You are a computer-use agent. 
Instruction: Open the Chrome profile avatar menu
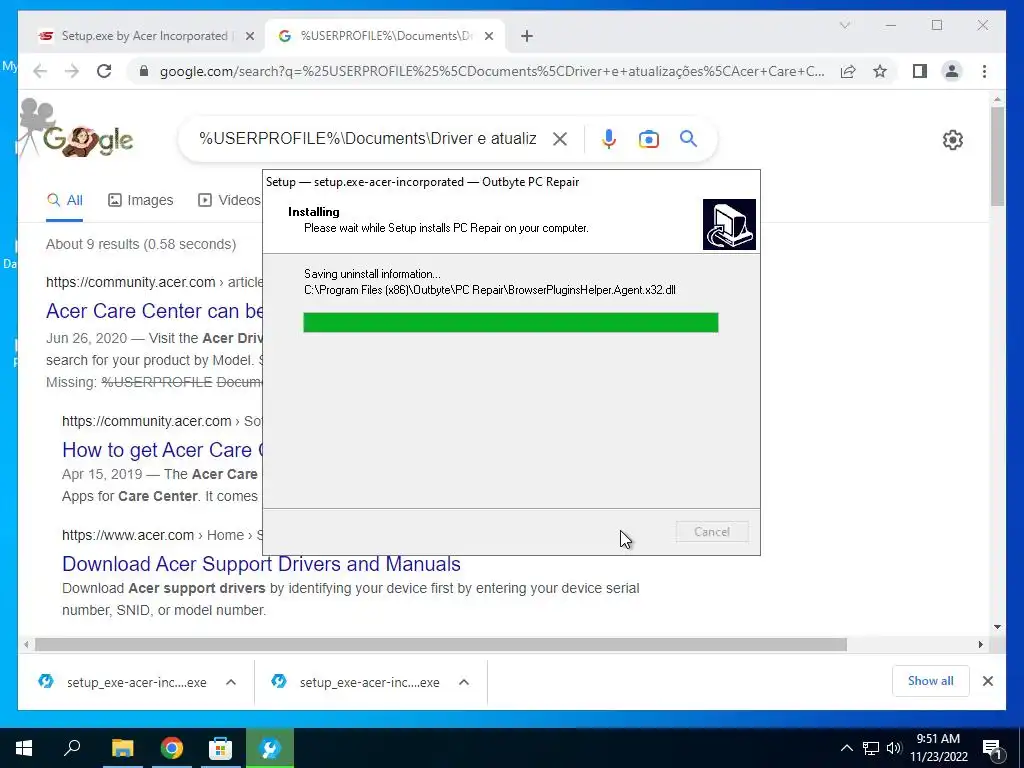(952, 71)
